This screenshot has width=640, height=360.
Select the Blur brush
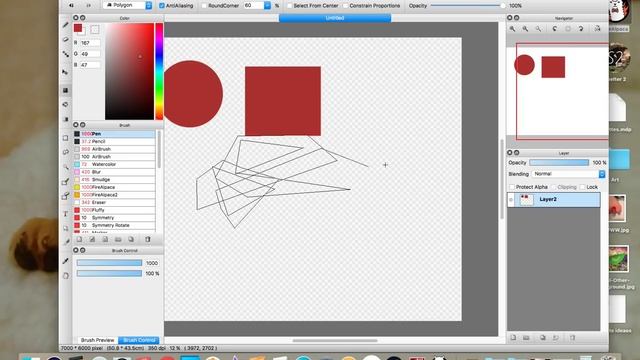[x=114, y=172]
